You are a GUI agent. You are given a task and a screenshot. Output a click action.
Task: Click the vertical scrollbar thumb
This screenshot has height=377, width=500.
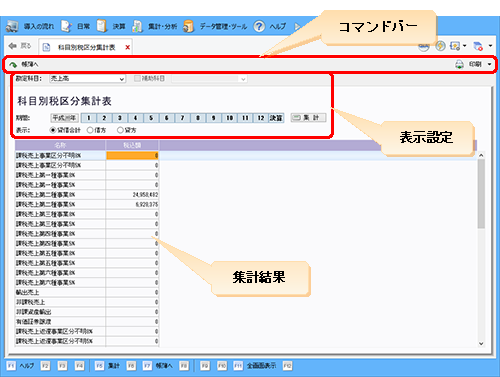click(481, 194)
